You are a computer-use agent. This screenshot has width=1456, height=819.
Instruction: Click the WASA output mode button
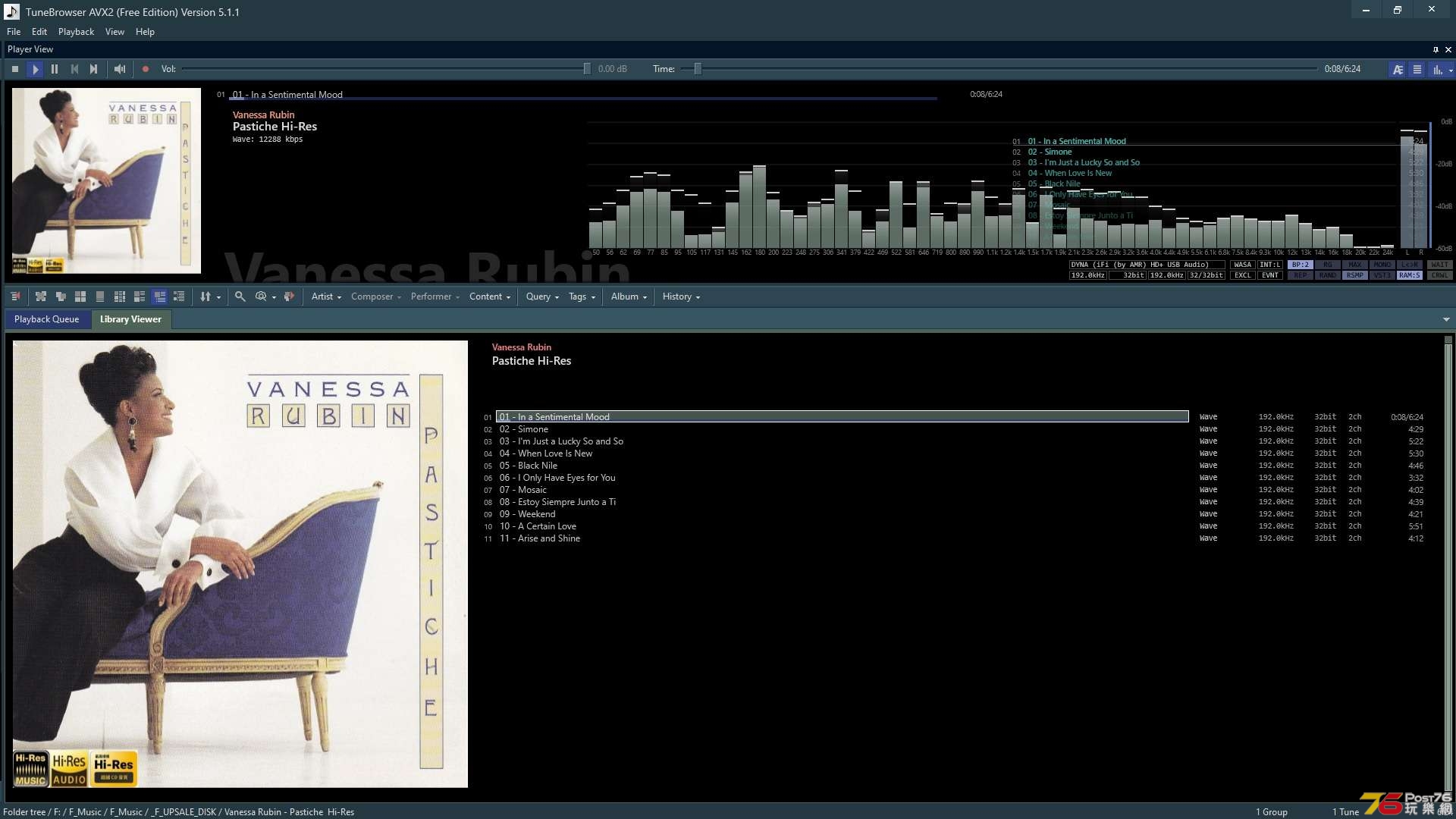[x=1242, y=265]
